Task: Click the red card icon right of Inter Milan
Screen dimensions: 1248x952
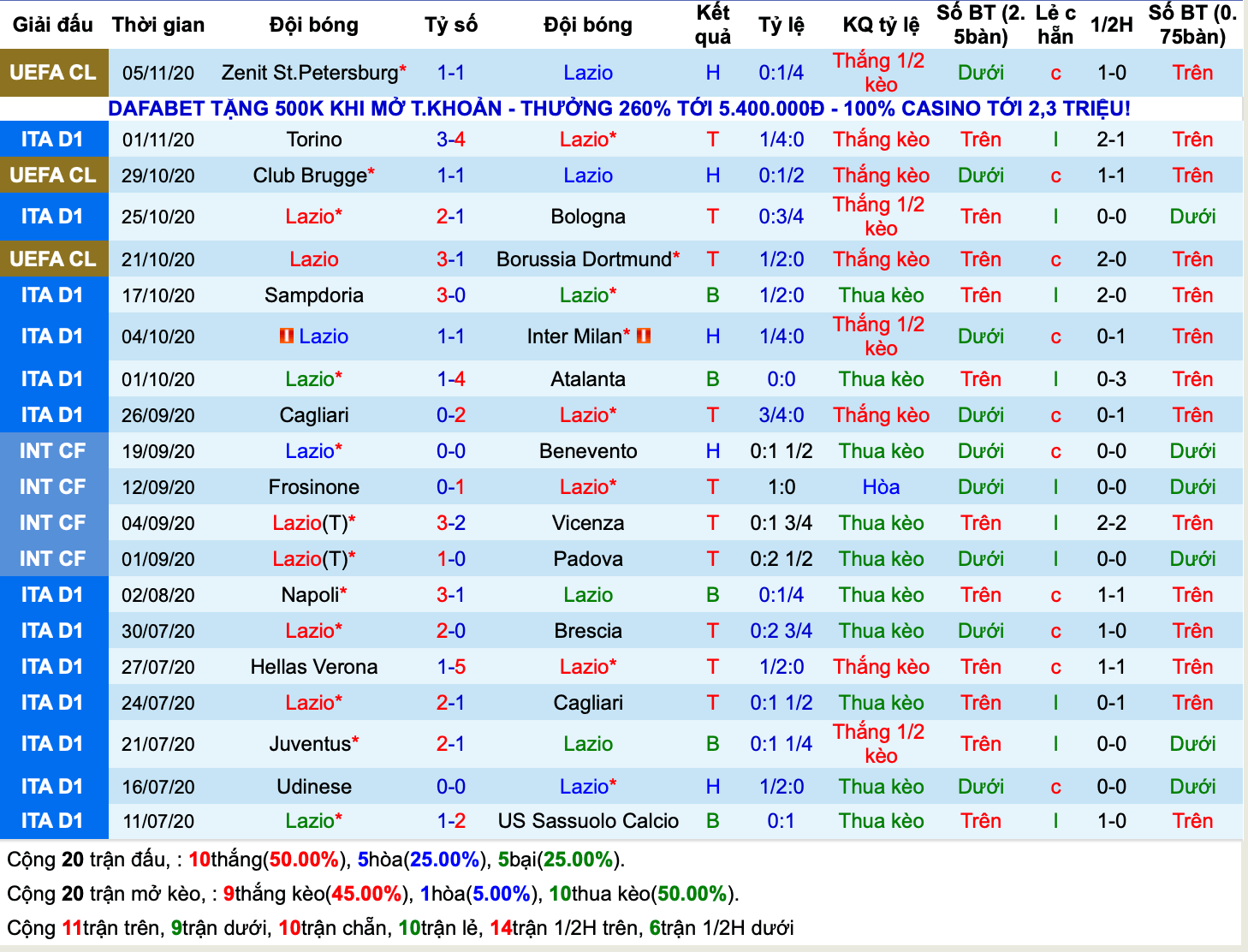Action: 644,336
